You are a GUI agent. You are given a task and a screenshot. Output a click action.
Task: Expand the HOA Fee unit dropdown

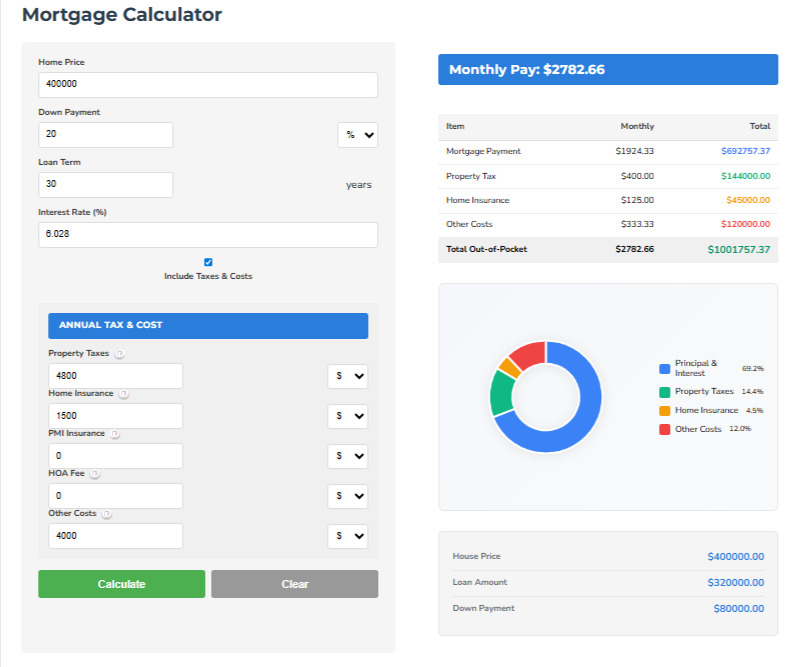click(x=347, y=496)
